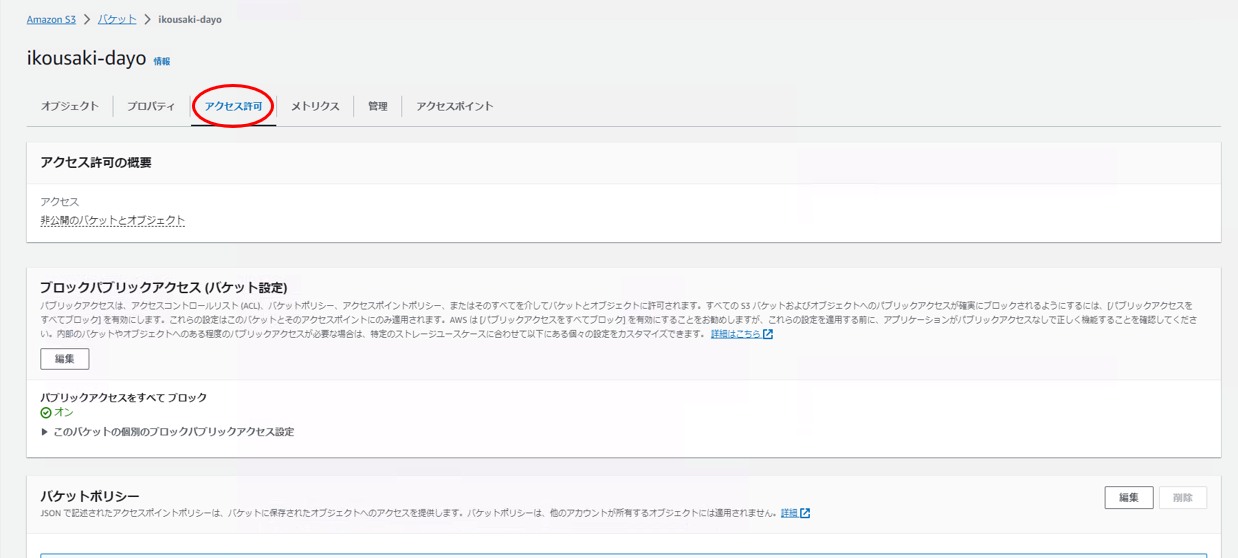Click 削除 button in バケットポリシー section
The image size is (1238, 558).
tap(1182, 498)
